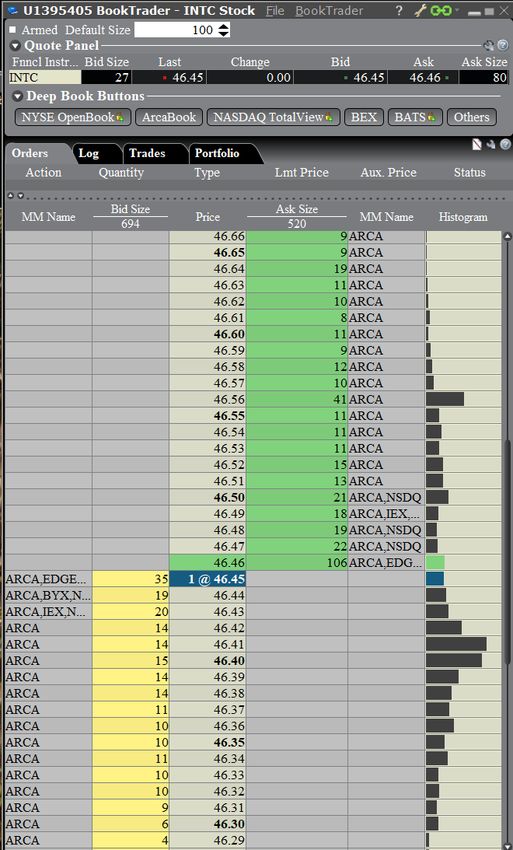Switch to the Orders tab
The height and width of the screenshot is (850, 513).
pyautogui.click(x=30, y=153)
